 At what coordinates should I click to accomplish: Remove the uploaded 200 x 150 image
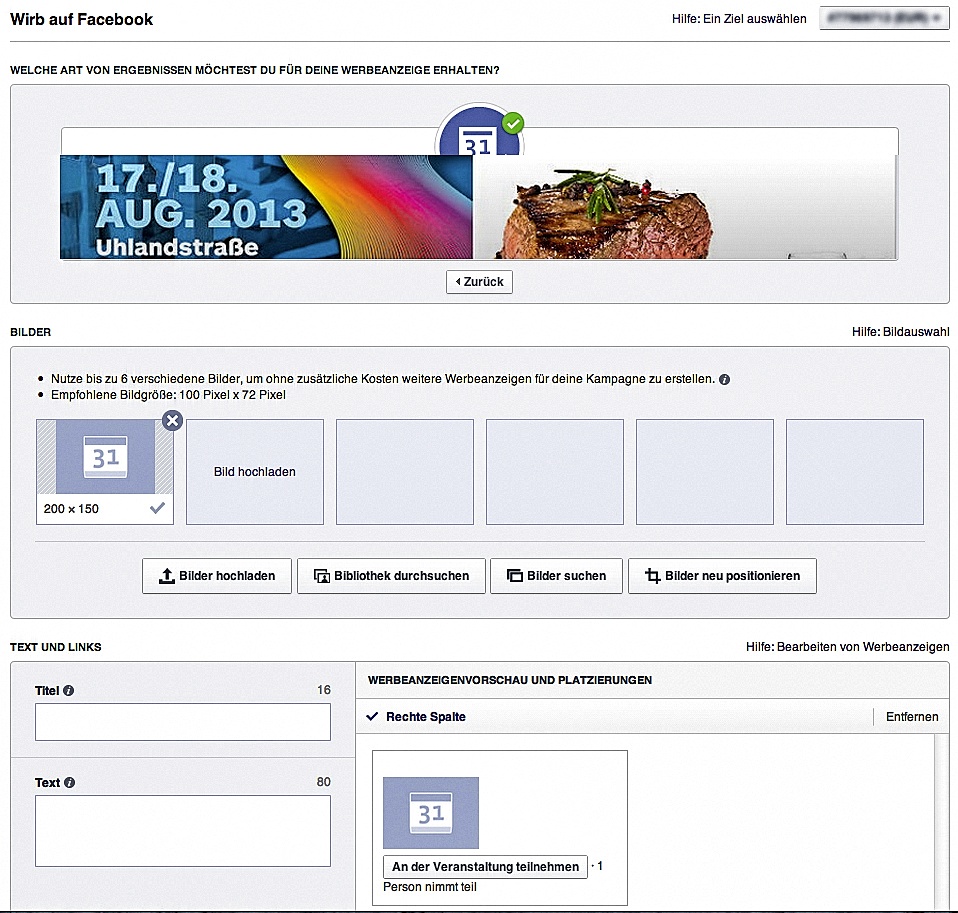(x=173, y=420)
